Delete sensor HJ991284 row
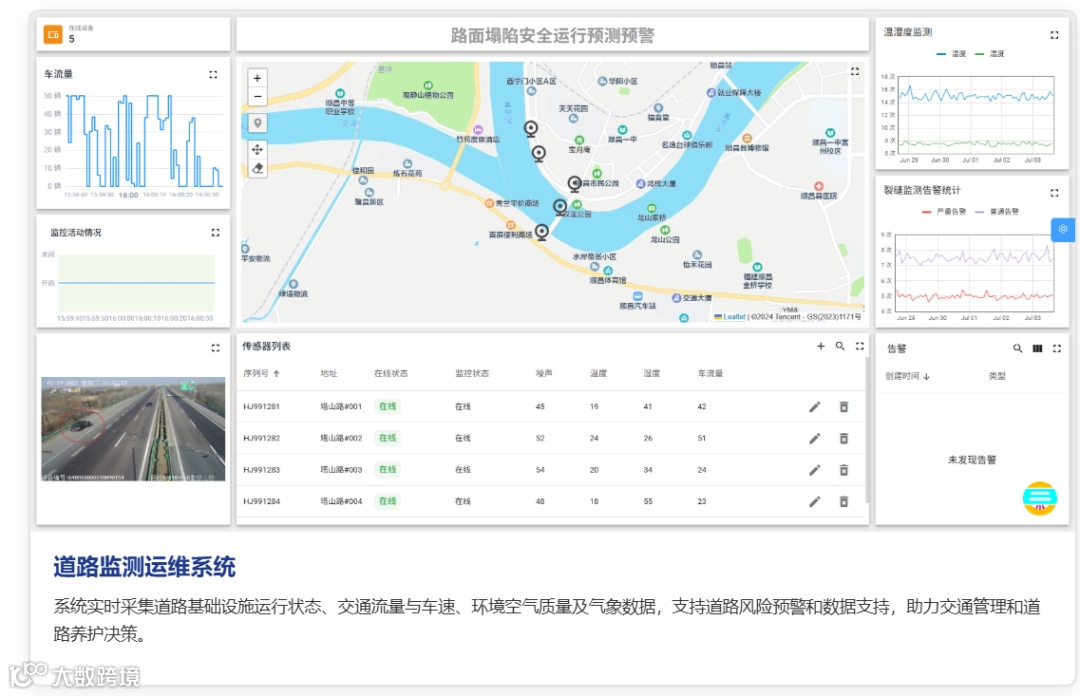1080x696 pixels. click(x=844, y=502)
